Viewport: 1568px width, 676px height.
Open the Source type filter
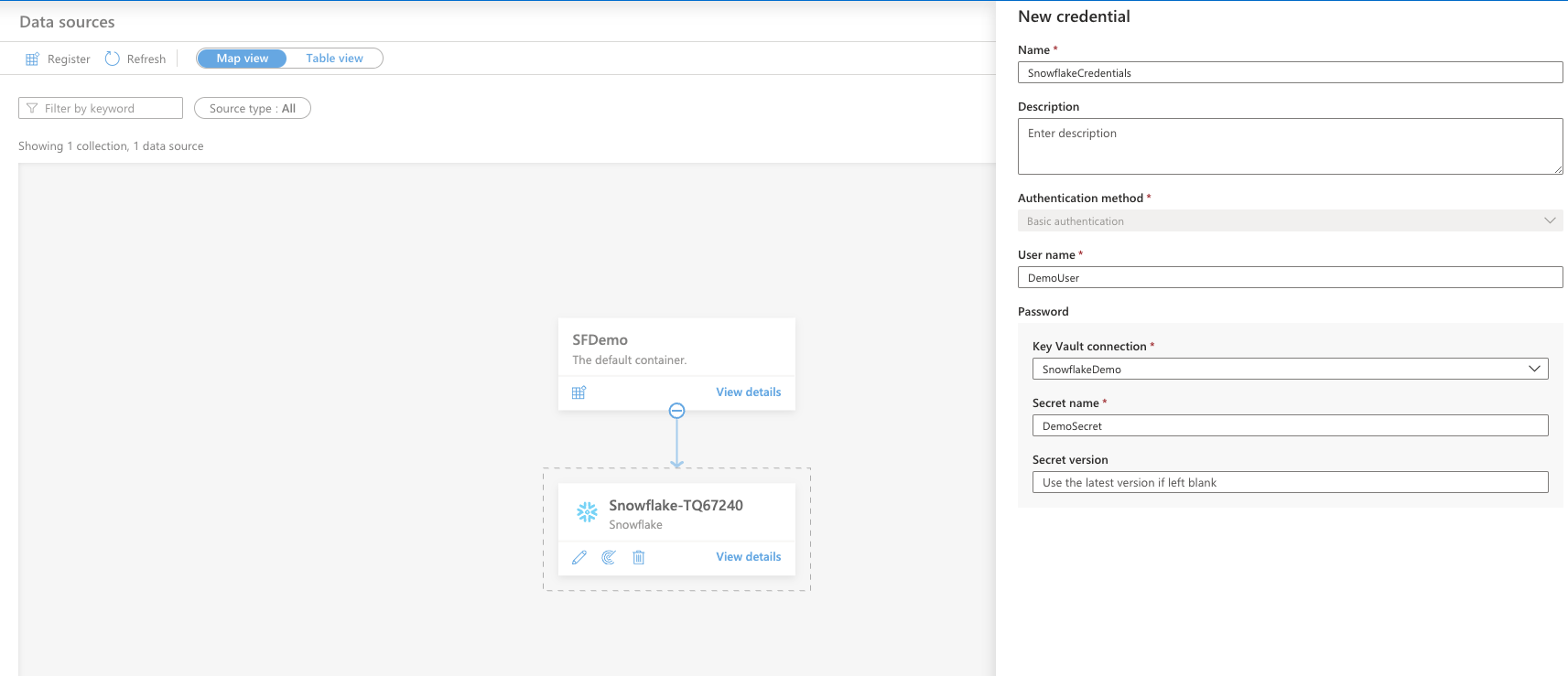(253, 109)
